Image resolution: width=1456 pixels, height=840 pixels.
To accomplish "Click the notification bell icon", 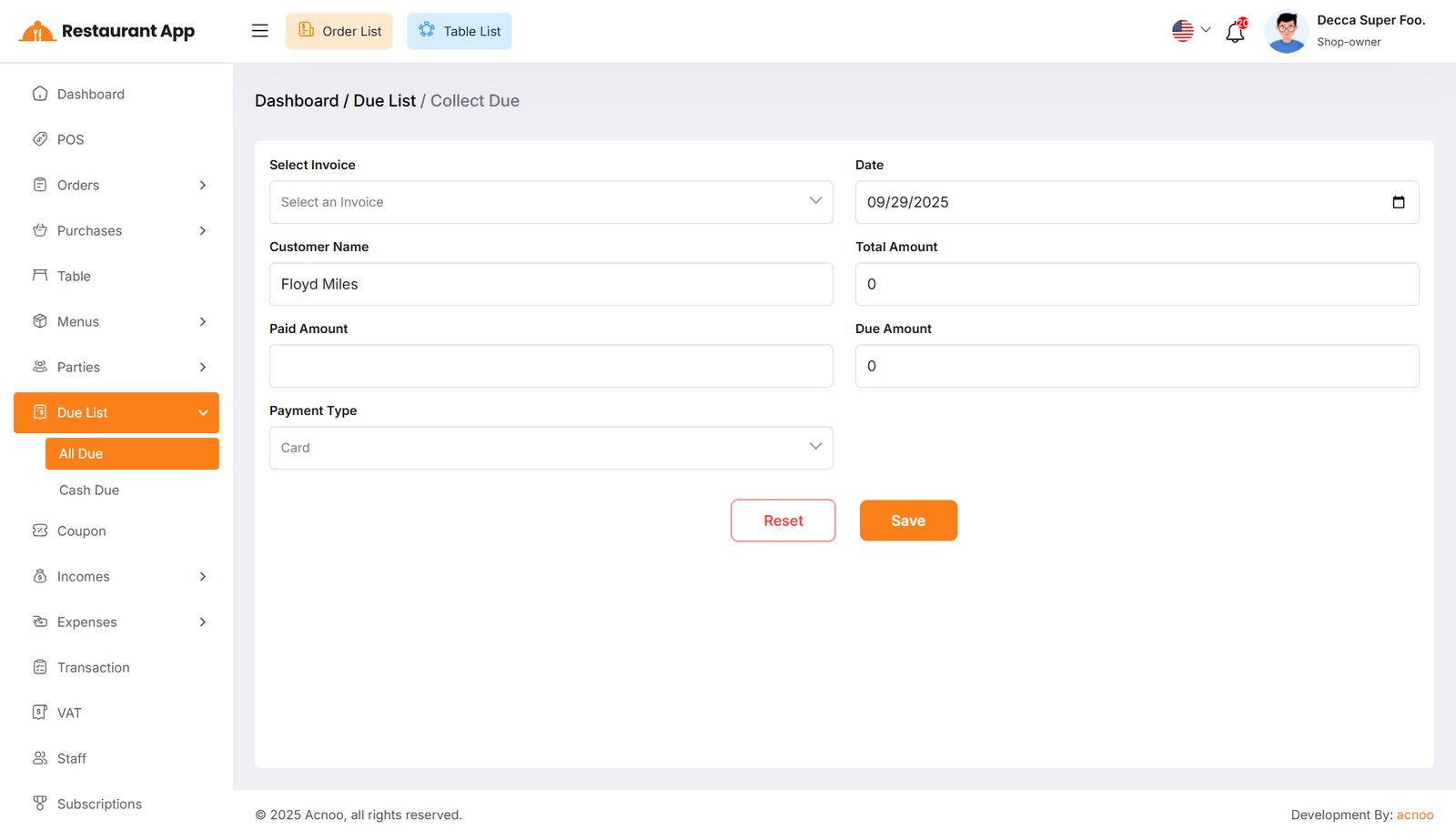I will [1235, 32].
